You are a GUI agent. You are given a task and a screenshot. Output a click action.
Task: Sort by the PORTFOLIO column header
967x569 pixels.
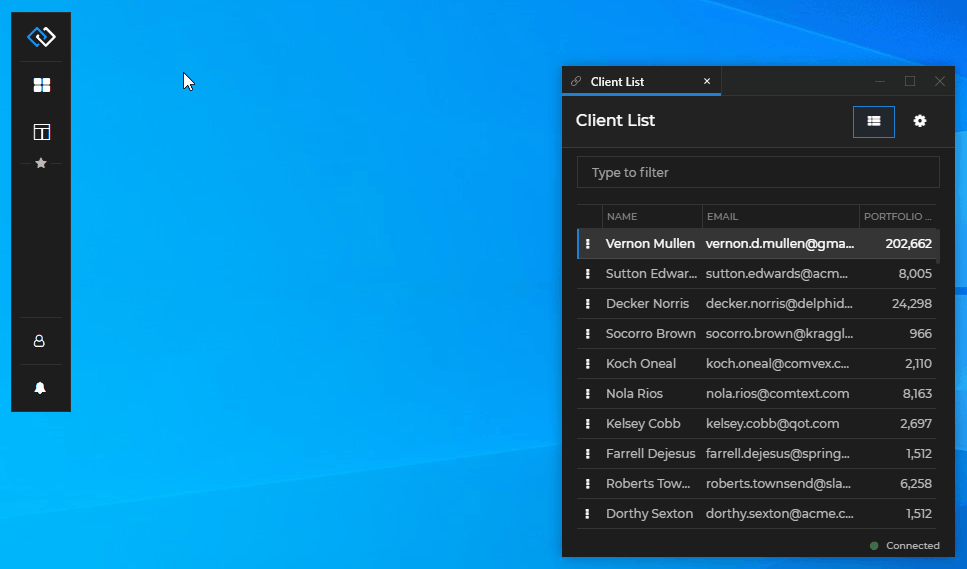pos(897,216)
